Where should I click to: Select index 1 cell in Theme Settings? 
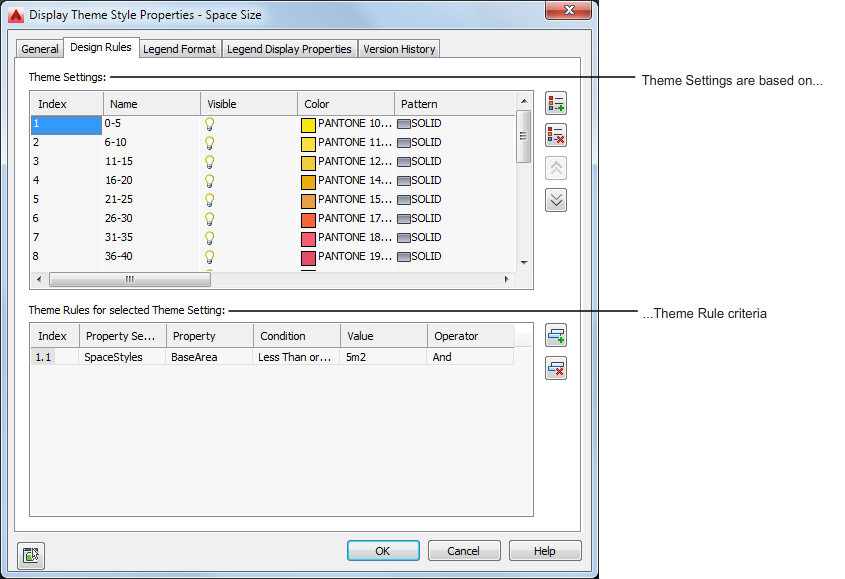click(66, 124)
